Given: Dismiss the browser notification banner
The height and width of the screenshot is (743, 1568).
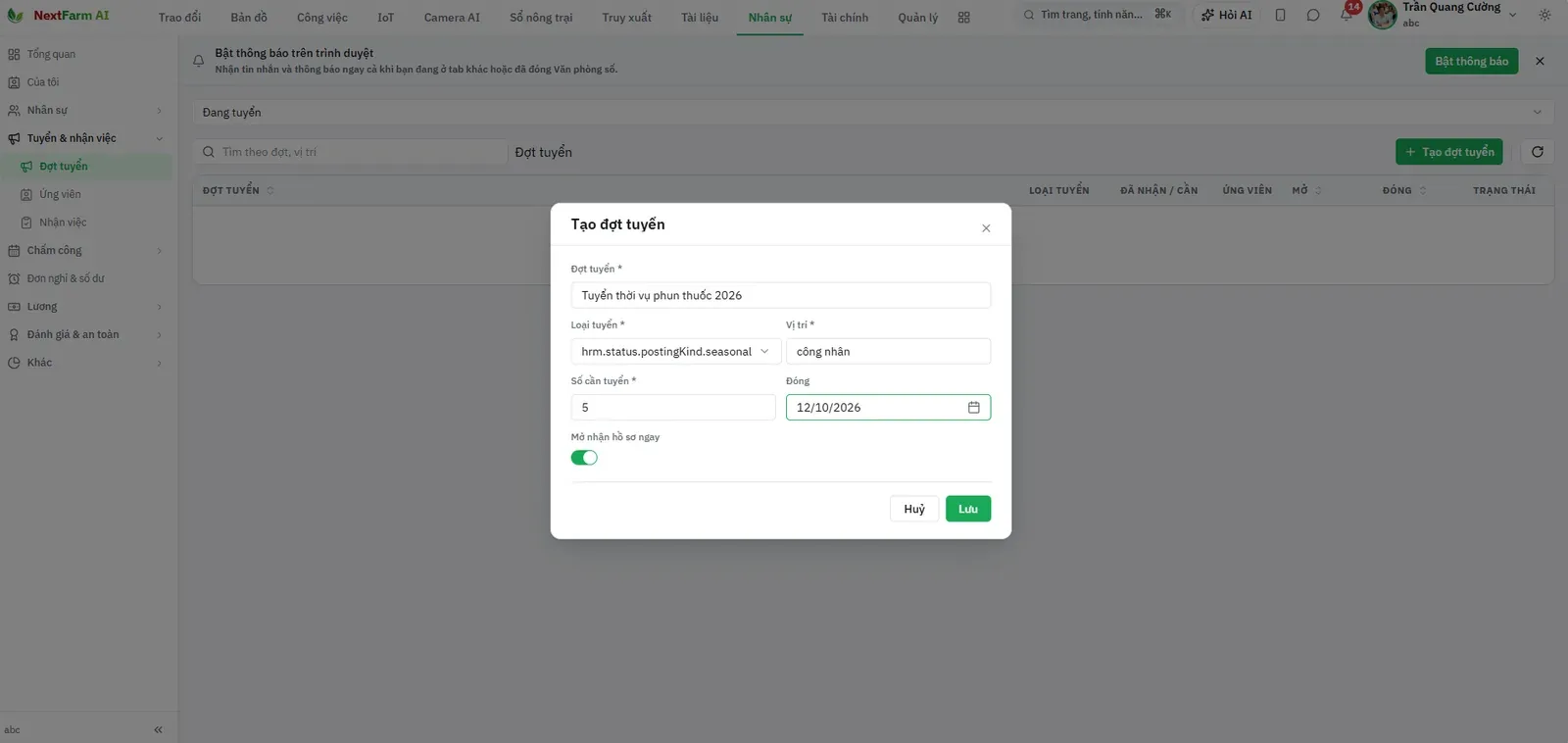Looking at the screenshot, I should (x=1540, y=61).
